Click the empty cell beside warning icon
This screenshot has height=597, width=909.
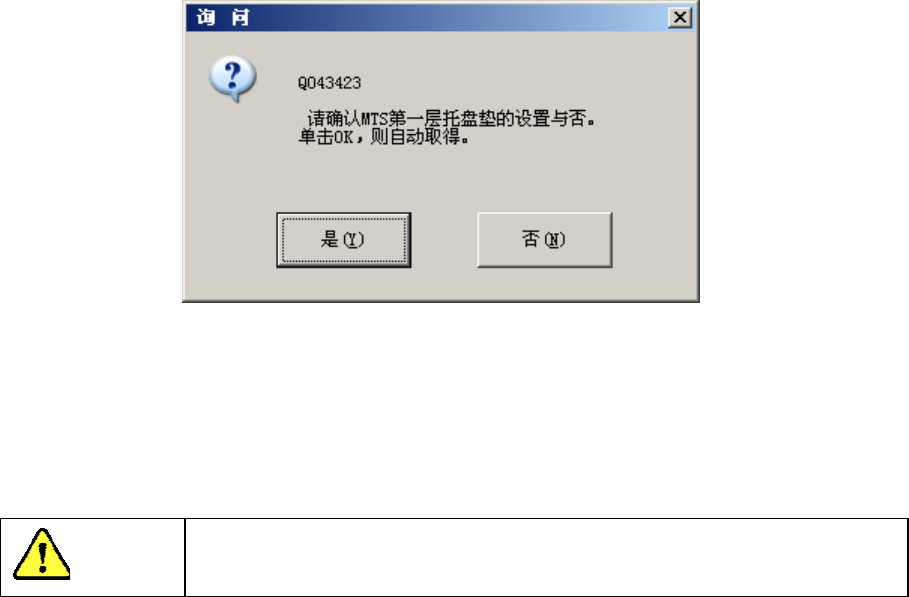pyautogui.click(x=546, y=557)
